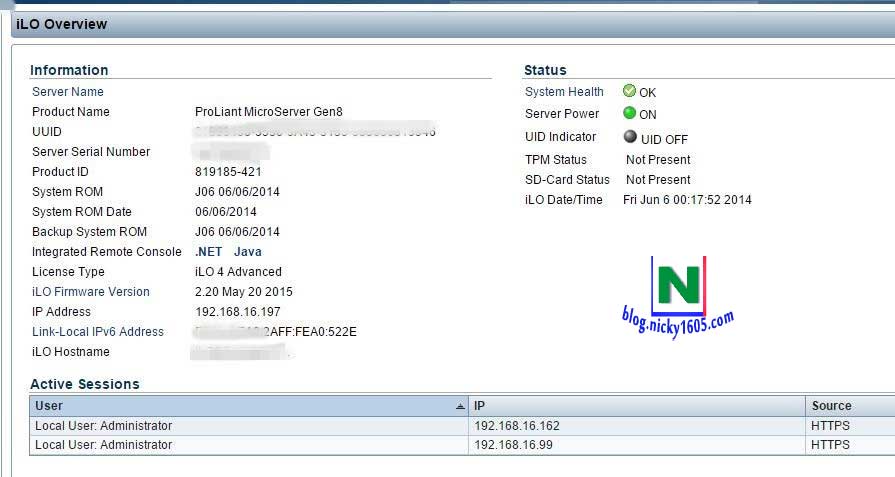
Task: Click firmware version 2.20 May 20 2015
Action: coord(244,292)
